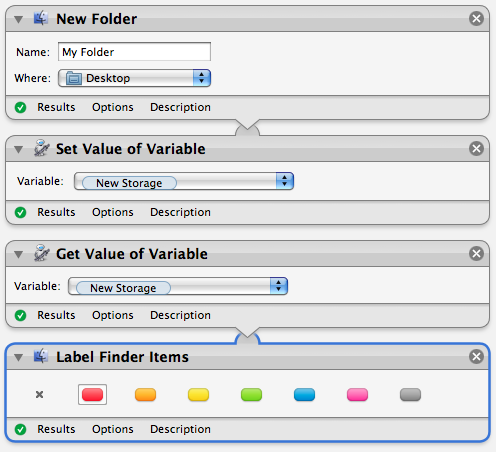Click the Automator icon beside Get Value of Variable
496x452 pixels.
(41, 253)
